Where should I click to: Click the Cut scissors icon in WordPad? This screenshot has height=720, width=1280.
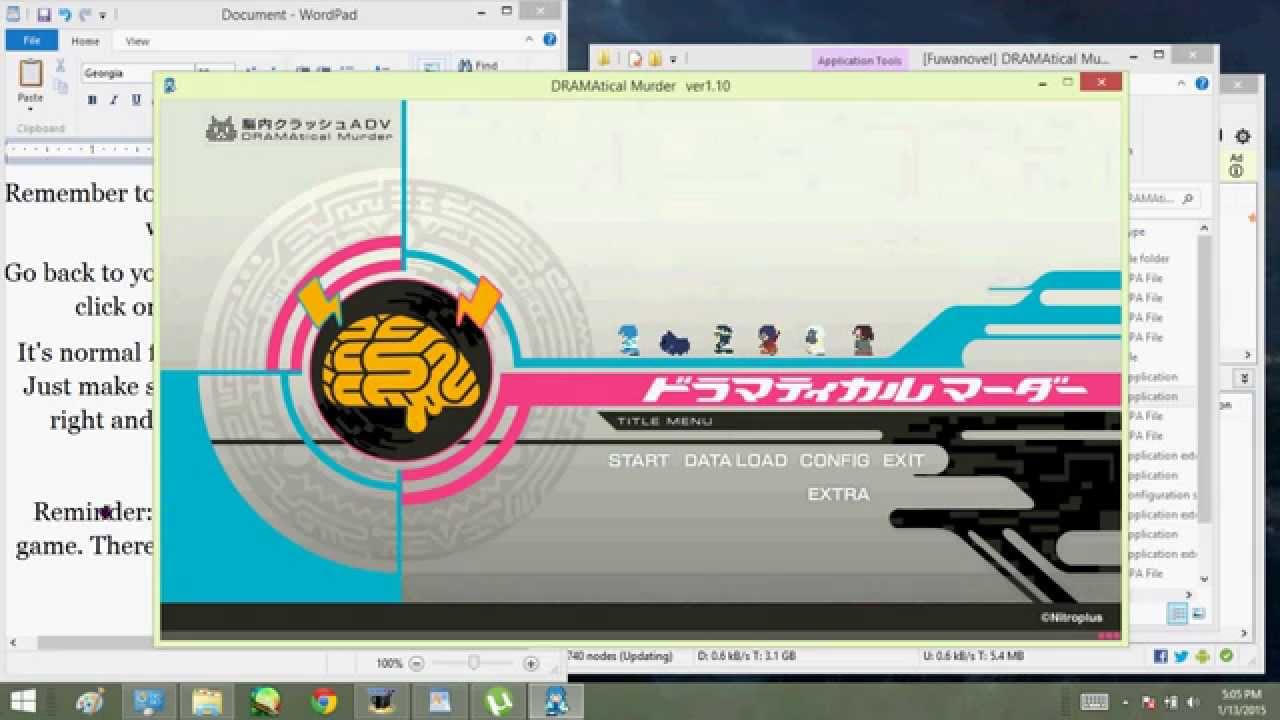tap(60, 66)
